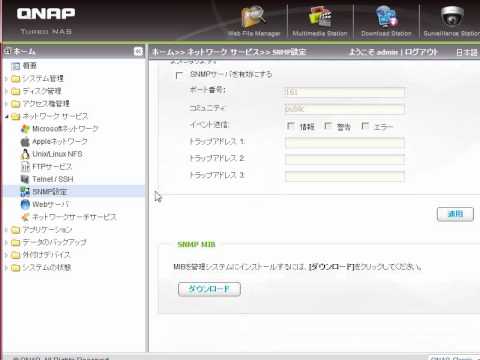The width and height of the screenshot is (480, 360).
Task: Click ネットワーク サービス folder icon
Action: click(x=16, y=117)
